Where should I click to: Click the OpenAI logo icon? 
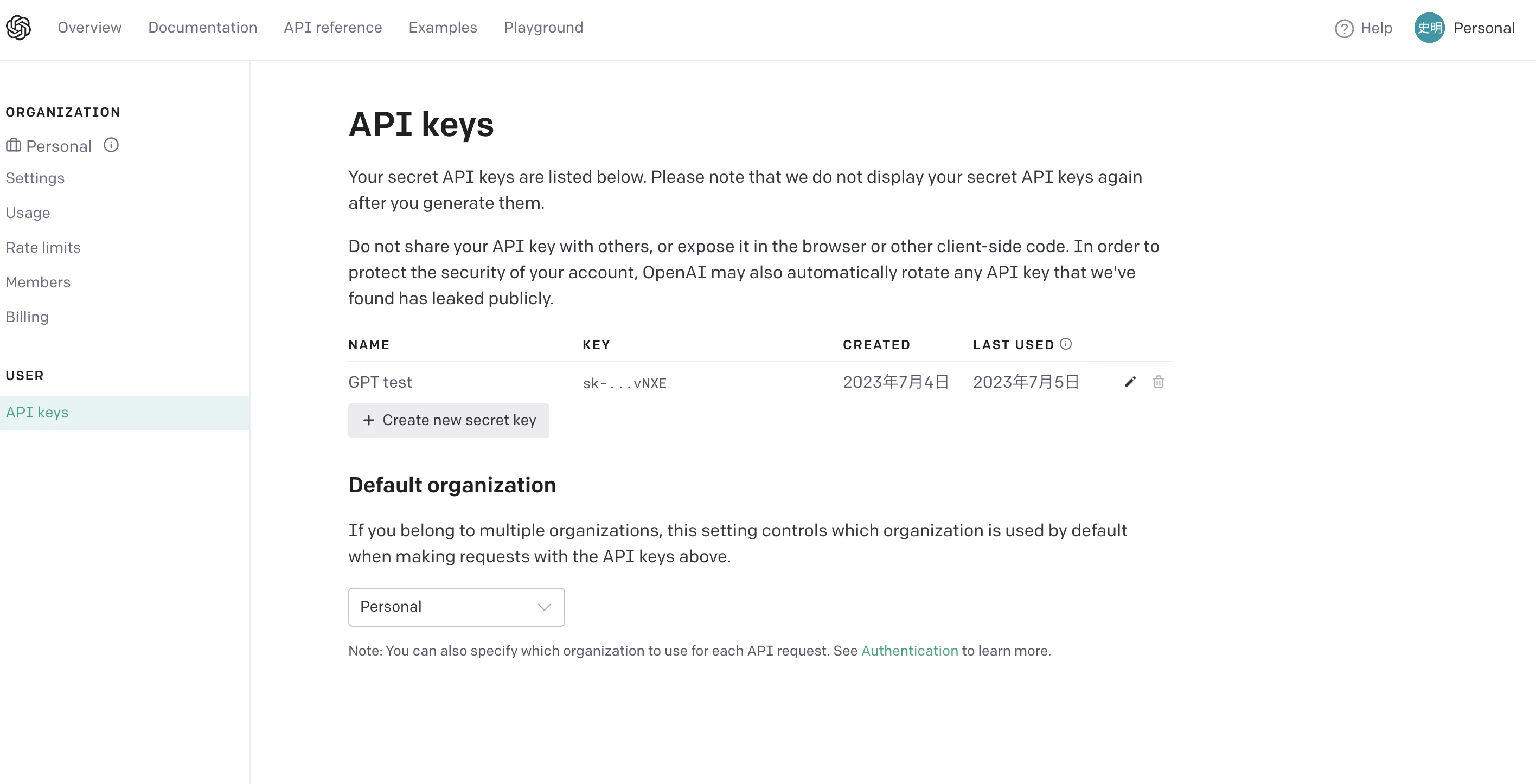pos(18,28)
